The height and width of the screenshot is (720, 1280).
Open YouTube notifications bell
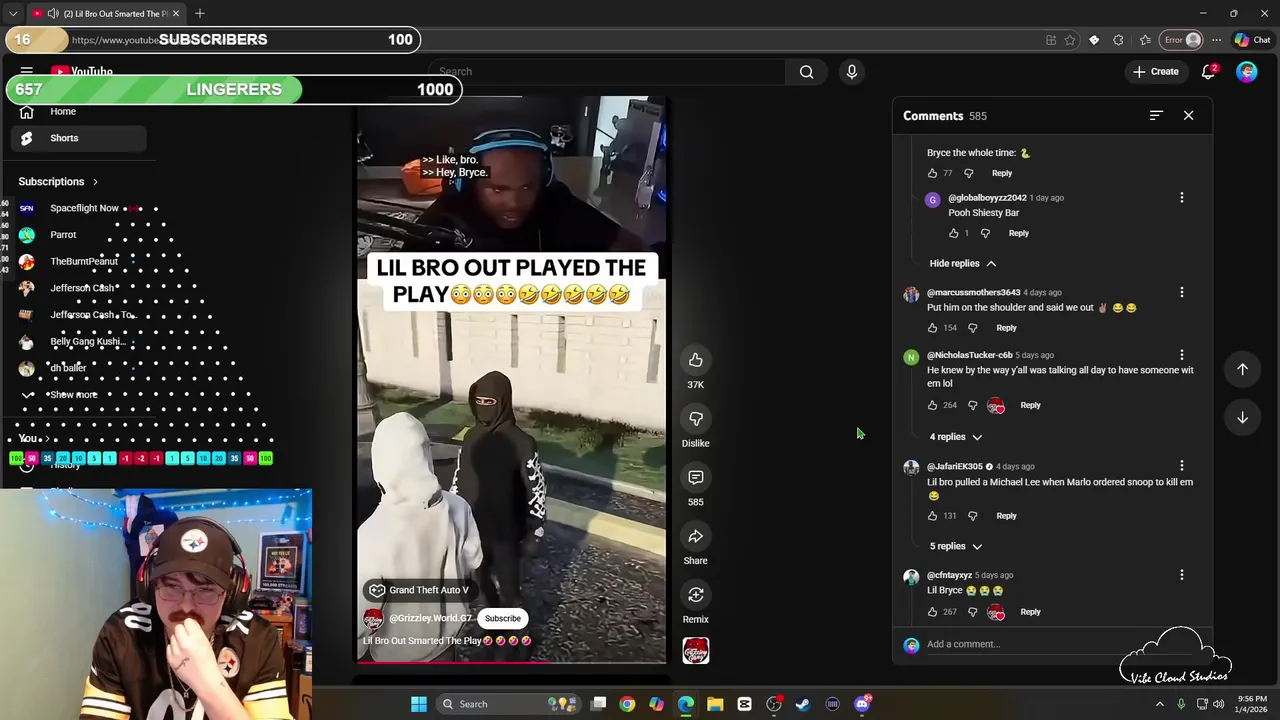tap(1209, 72)
